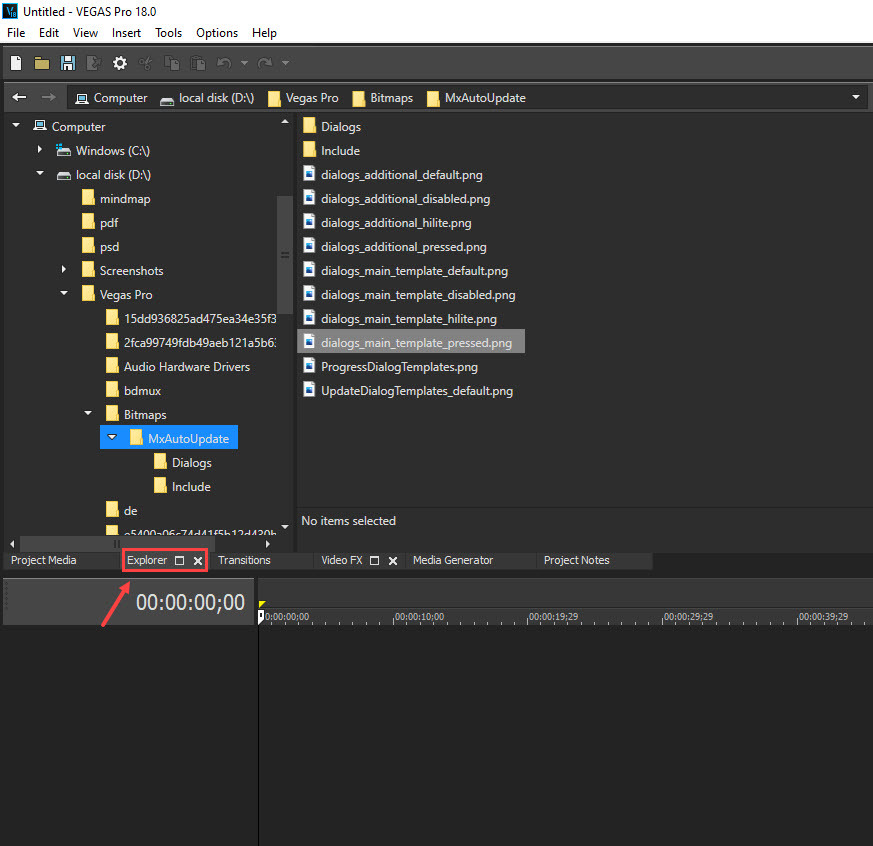The height and width of the screenshot is (846, 873).
Task: Undock the Explorer tab window icon
Action: click(179, 560)
